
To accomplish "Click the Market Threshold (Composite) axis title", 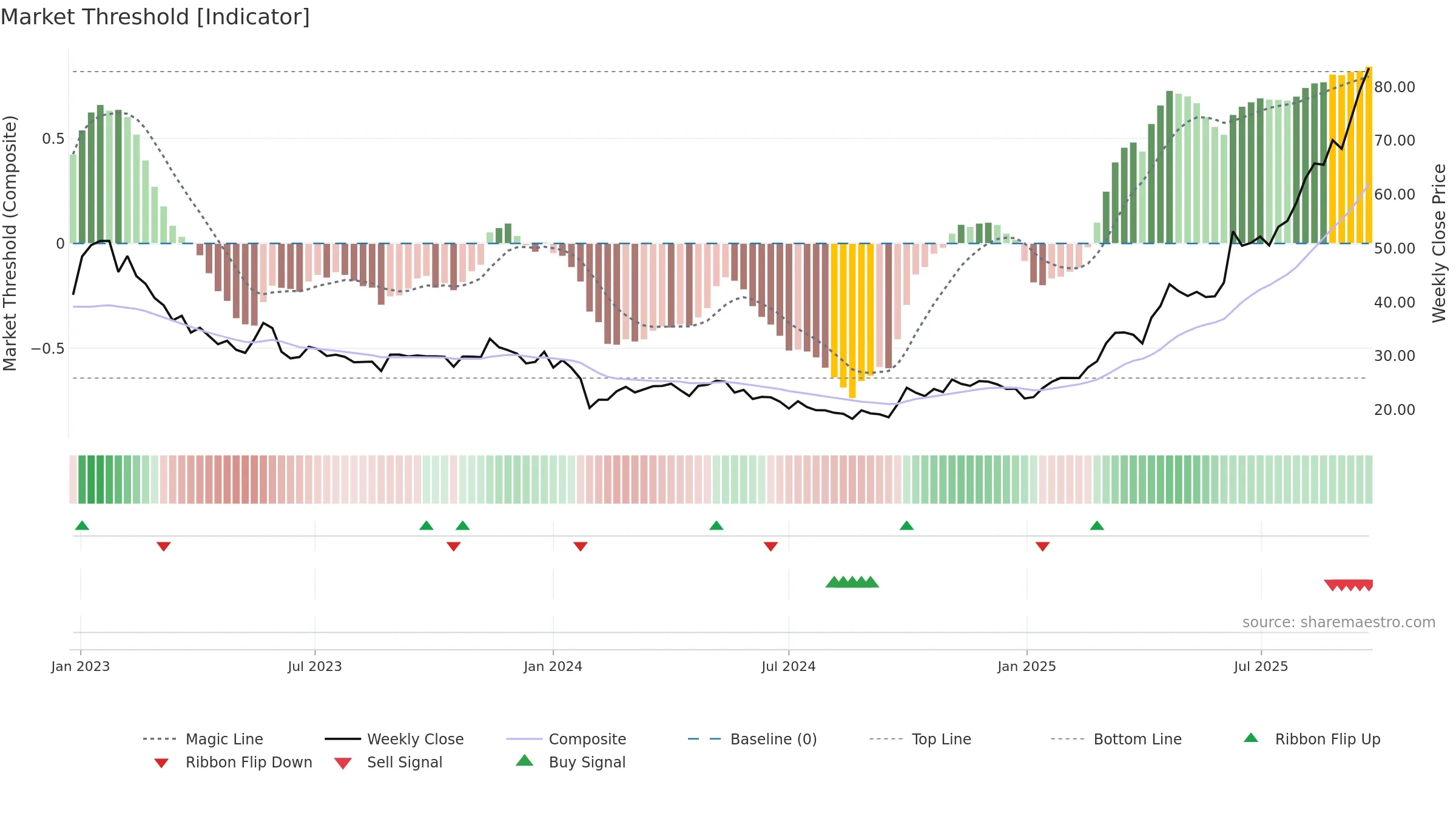I will (10, 243).
